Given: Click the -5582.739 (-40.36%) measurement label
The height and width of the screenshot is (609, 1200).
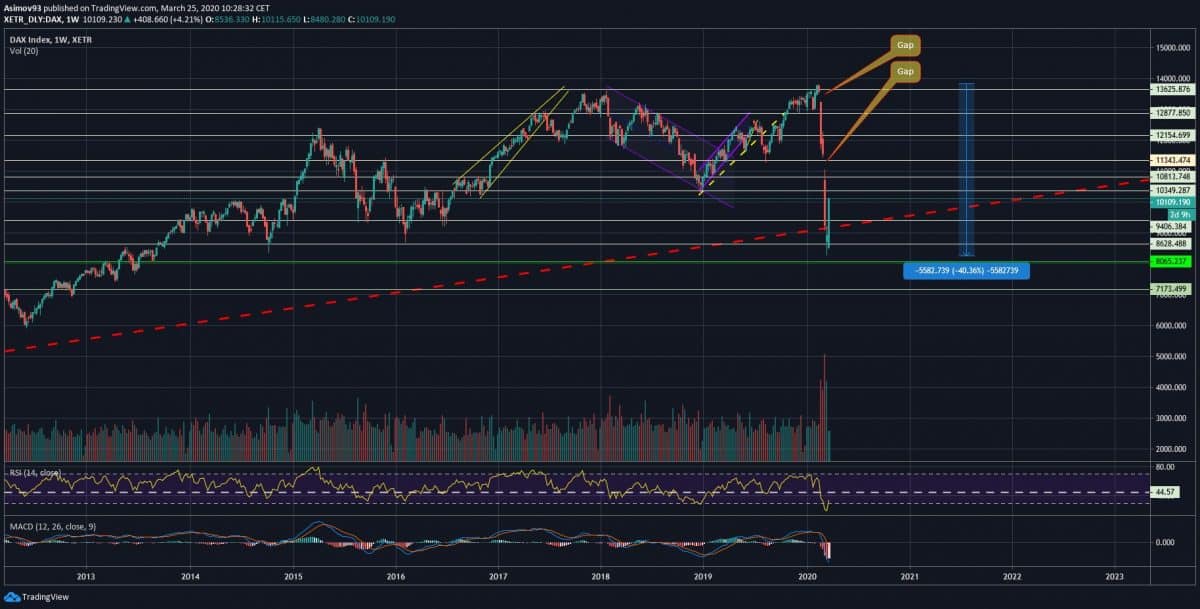Looking at the screenshot, I should pos(967,270).
